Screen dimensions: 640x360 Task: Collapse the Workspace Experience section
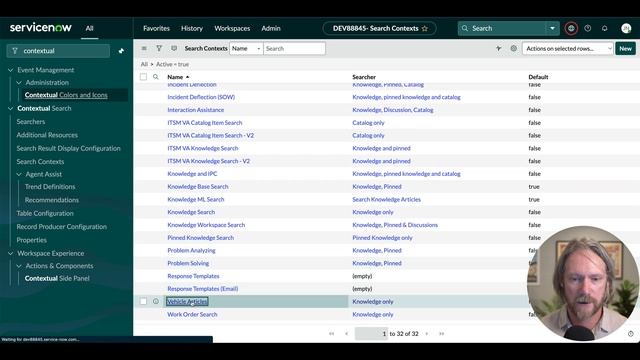tap(11, 253)
